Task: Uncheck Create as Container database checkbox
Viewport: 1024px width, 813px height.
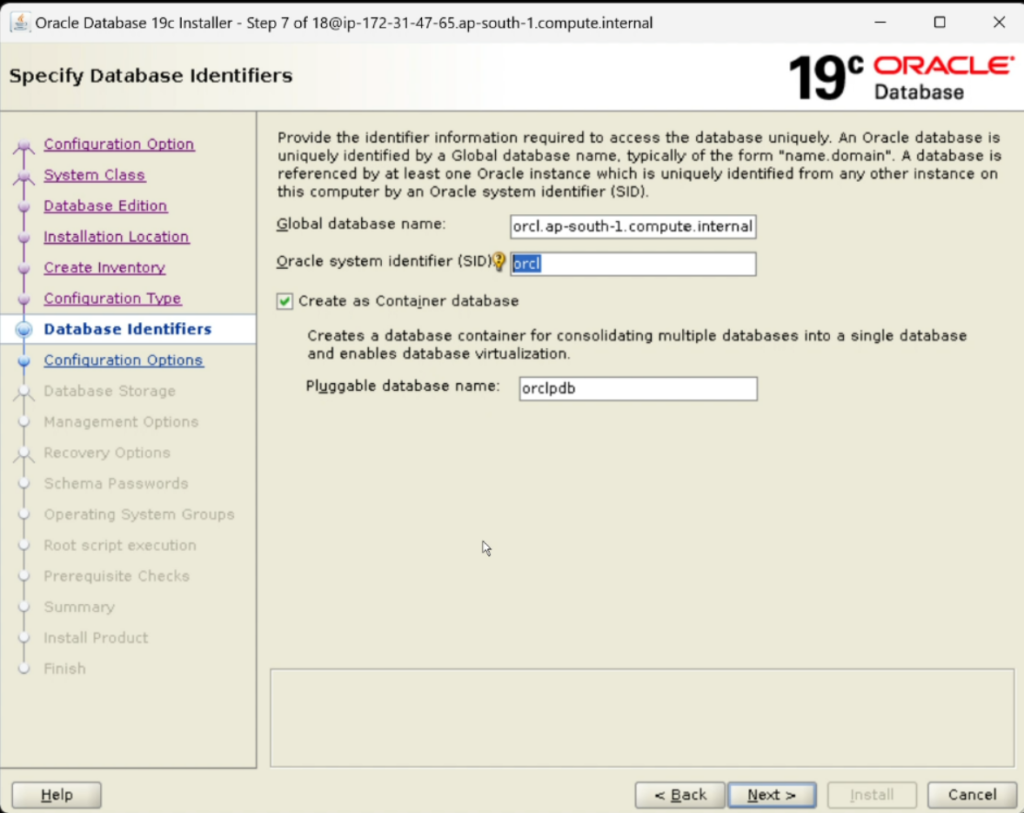Action: tap(284, 301)
